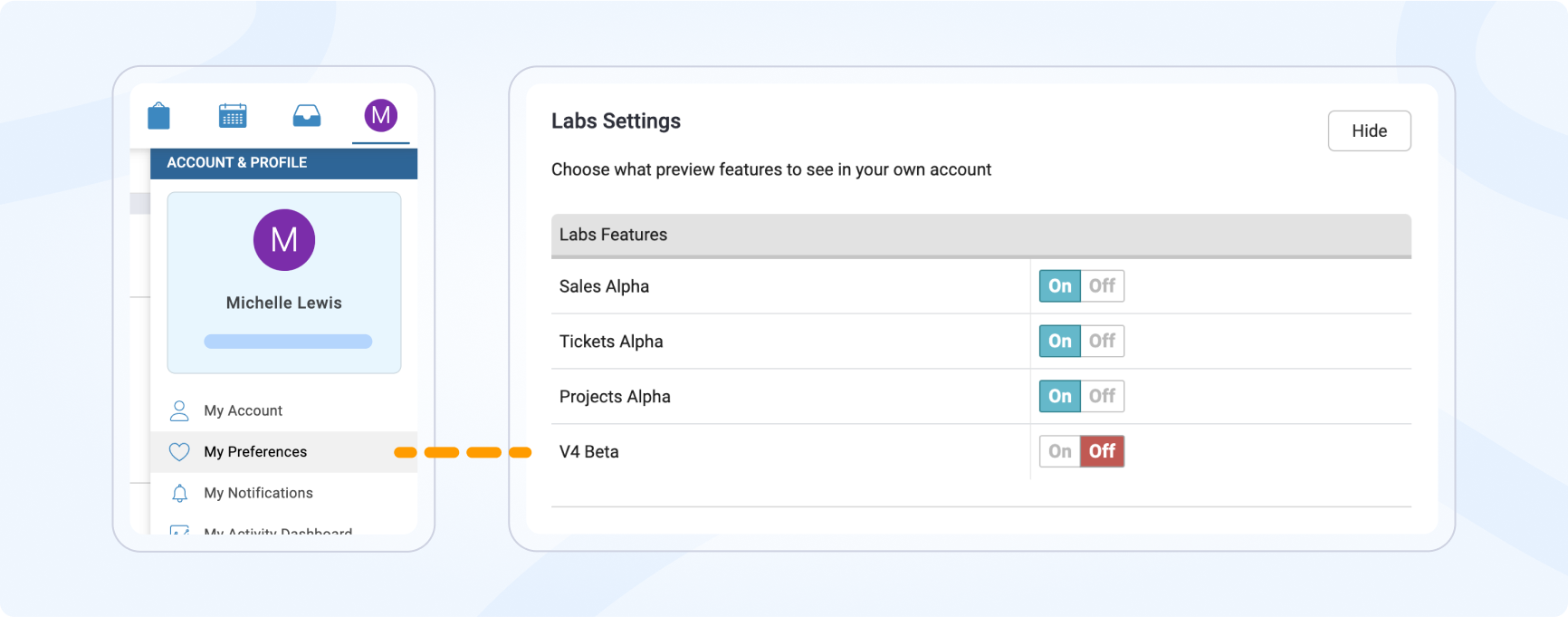Click the purple M avatar tab icon
This screenshot has width=1568, height=617.
click(x=380, y=116)
